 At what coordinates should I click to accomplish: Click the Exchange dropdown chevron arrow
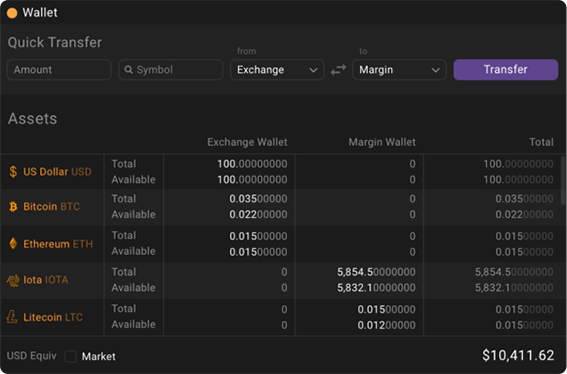pos(313,70)
